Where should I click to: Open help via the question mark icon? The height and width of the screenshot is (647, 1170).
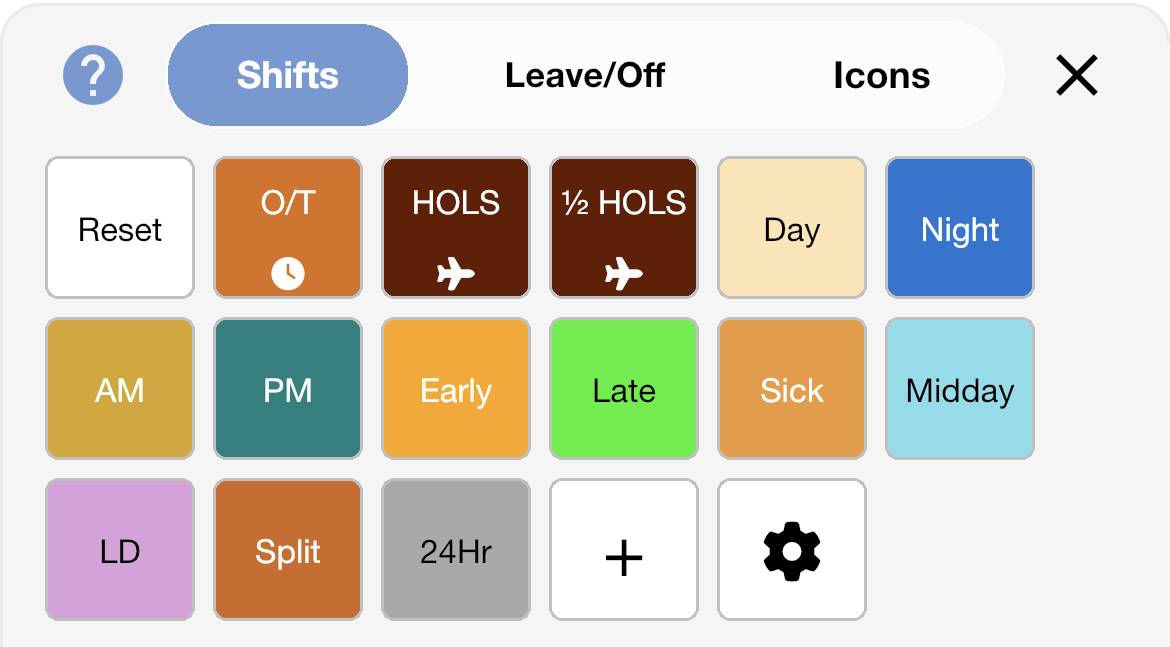coord(94,74)
